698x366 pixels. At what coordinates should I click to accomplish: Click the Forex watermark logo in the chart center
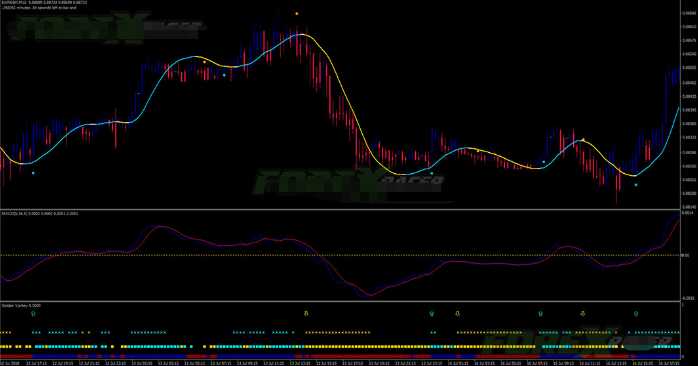pos(348,182)
